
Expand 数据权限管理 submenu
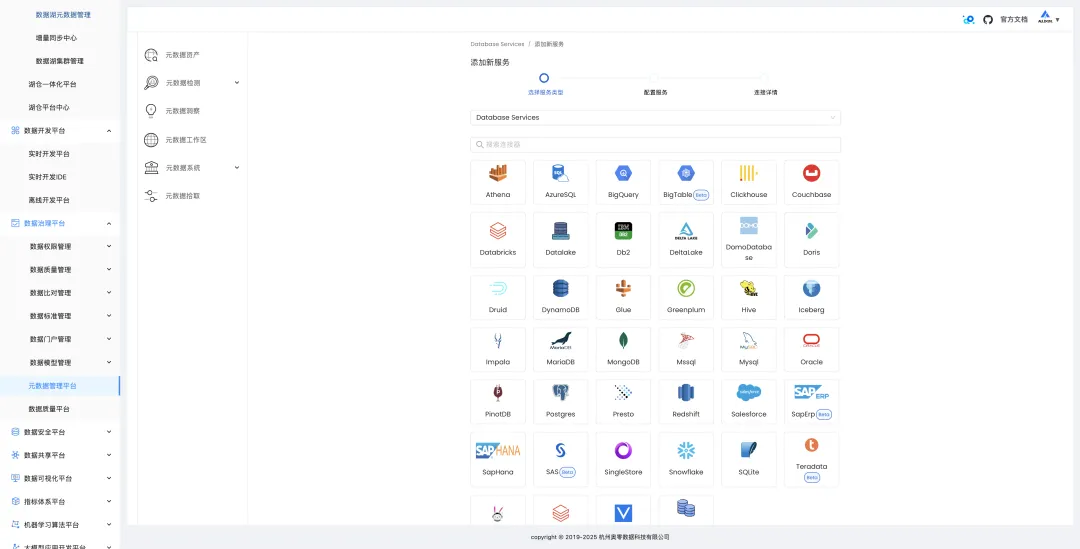click(60, 247)
